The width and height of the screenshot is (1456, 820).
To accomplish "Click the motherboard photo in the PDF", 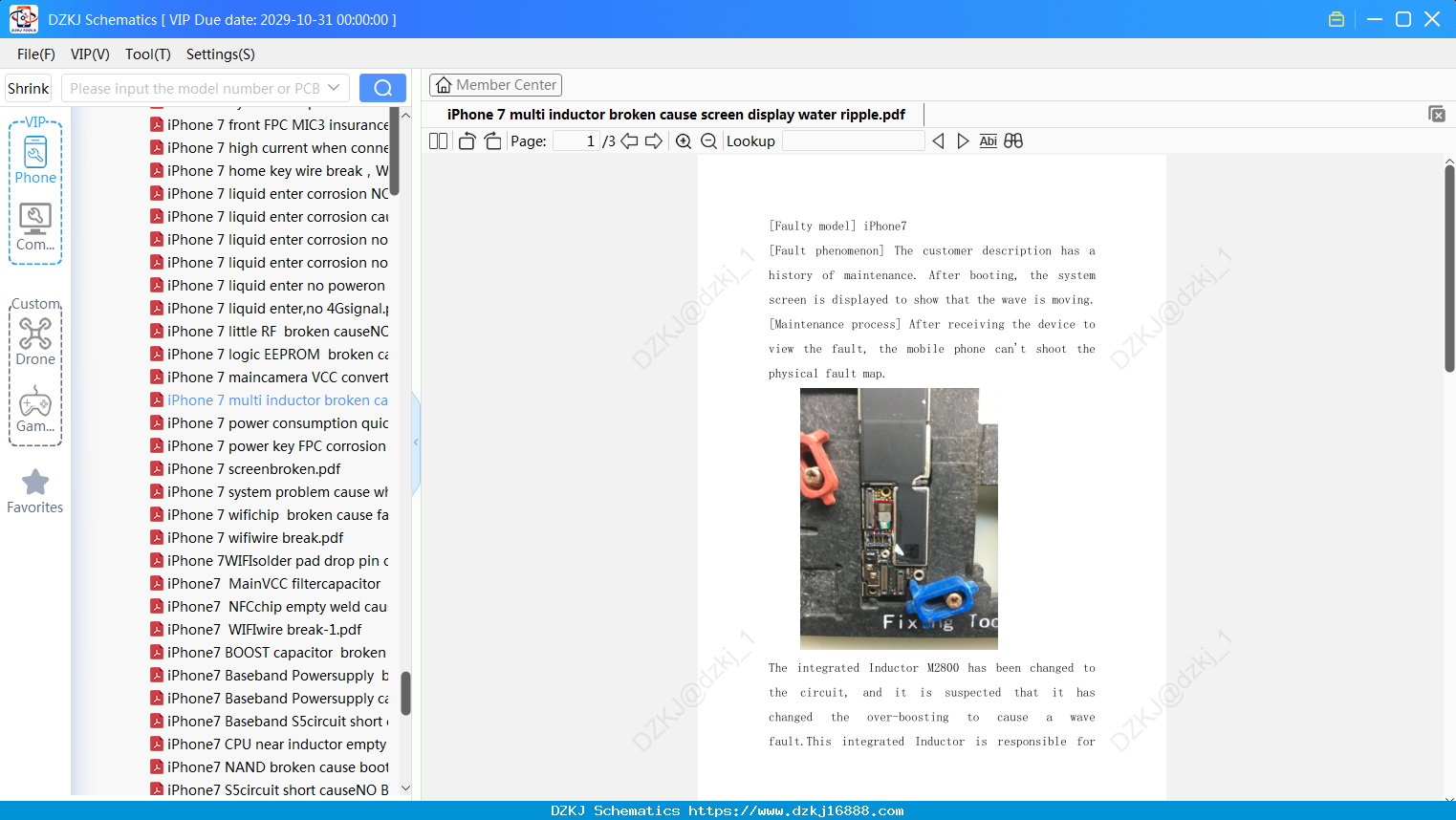I will 899,519.
